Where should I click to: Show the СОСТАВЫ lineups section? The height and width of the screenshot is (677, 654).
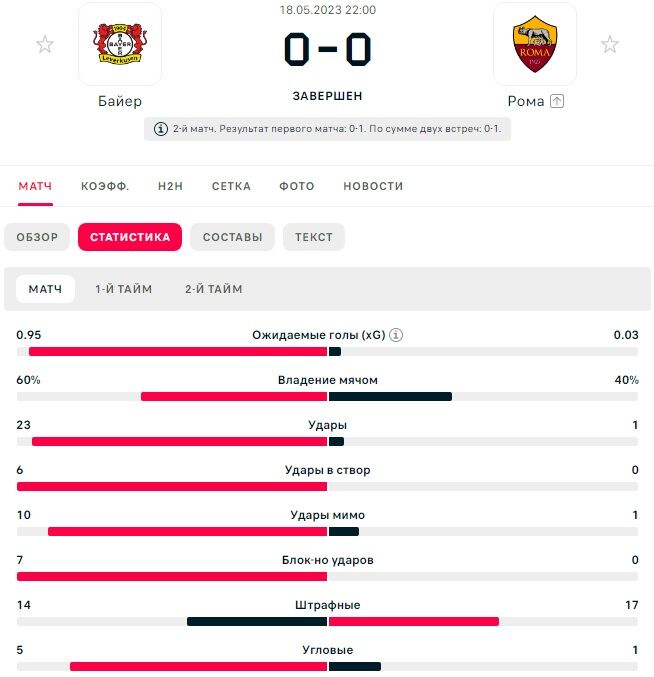pyautogui.click(x=232, y=237)
